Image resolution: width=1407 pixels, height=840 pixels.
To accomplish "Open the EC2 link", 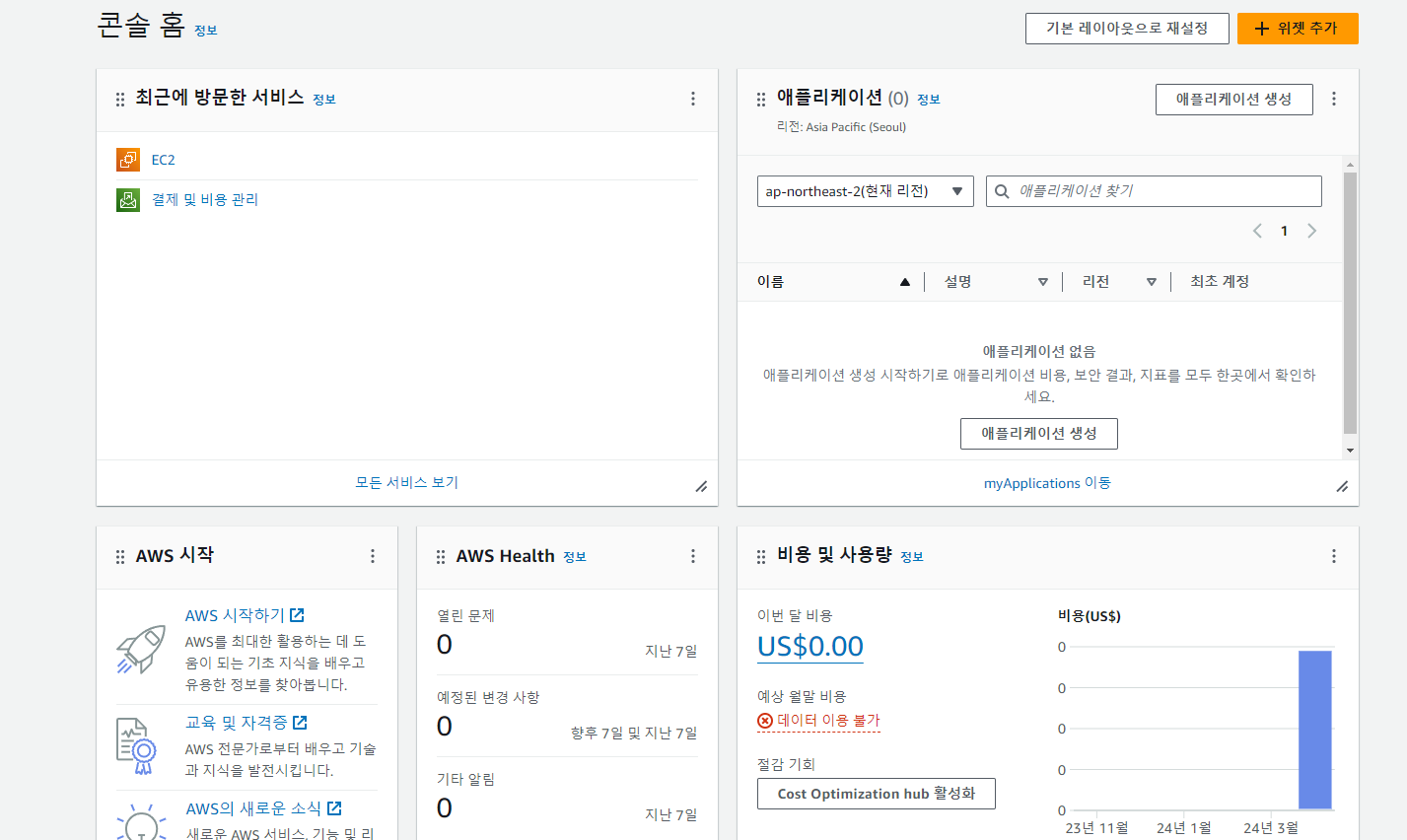I will (164, 160).
